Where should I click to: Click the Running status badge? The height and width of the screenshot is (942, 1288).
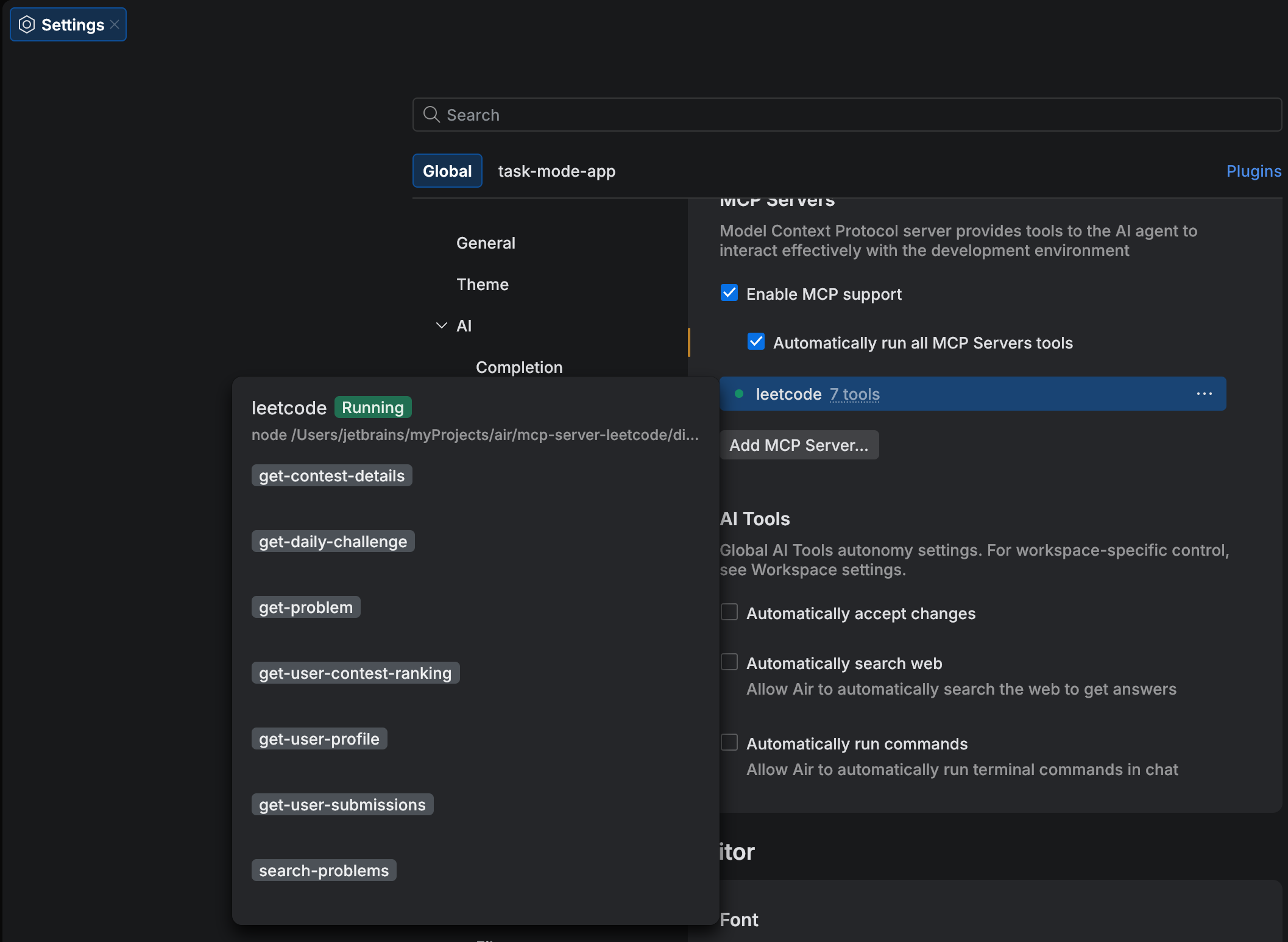point(372,407)
